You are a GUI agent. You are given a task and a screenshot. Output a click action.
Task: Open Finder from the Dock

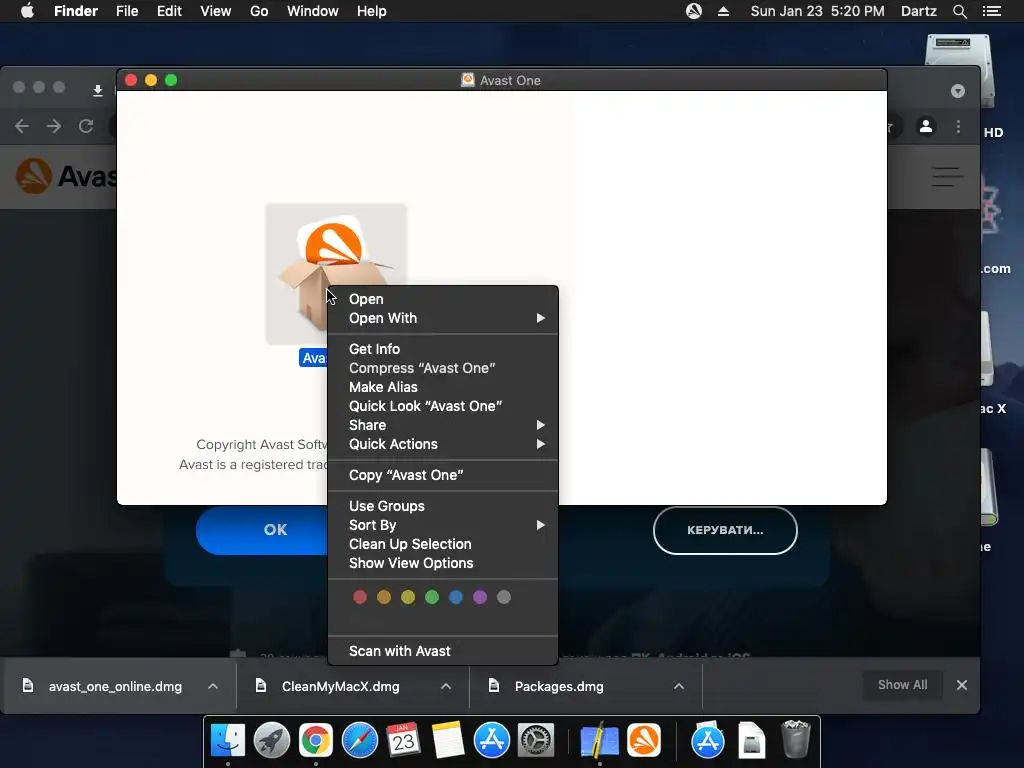pos(227,741)
